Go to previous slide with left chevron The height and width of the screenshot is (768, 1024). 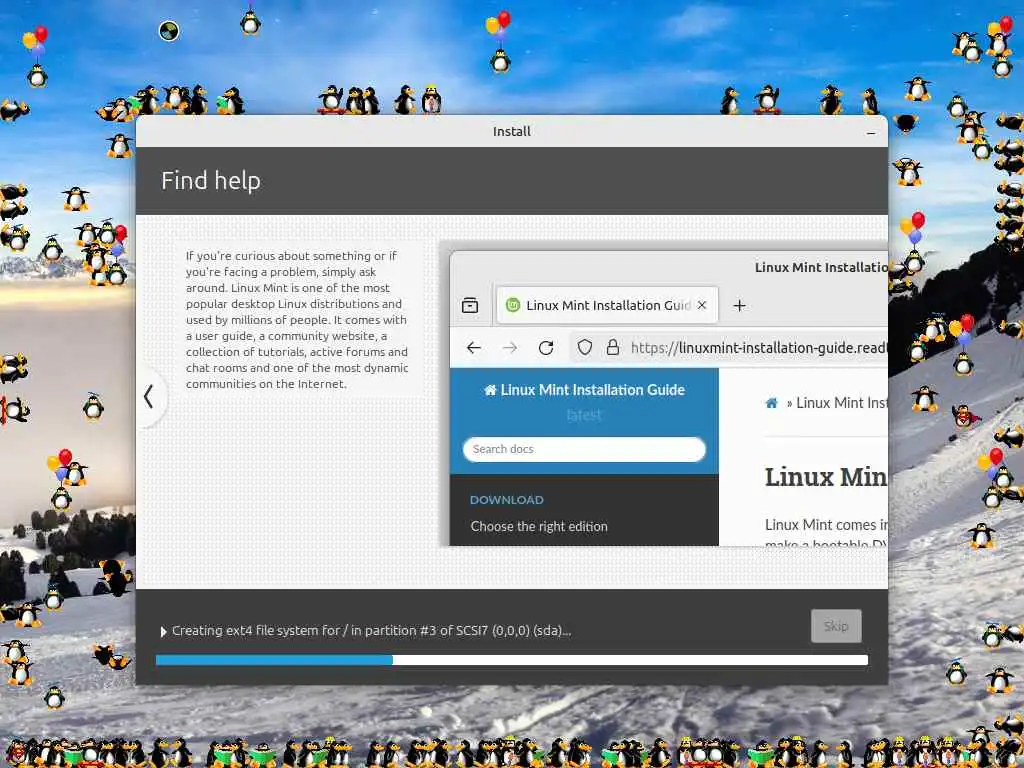(149, 396)
